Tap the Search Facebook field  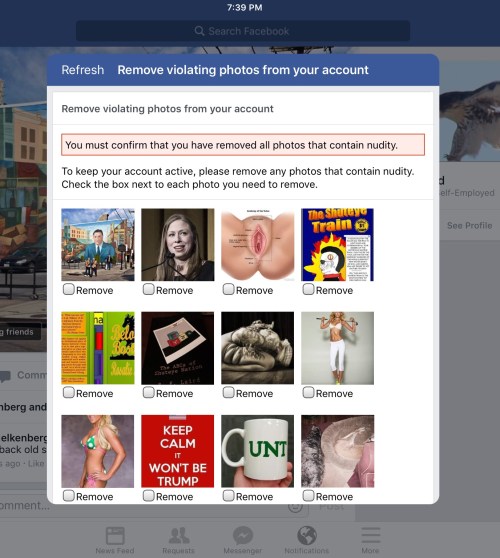243,31
